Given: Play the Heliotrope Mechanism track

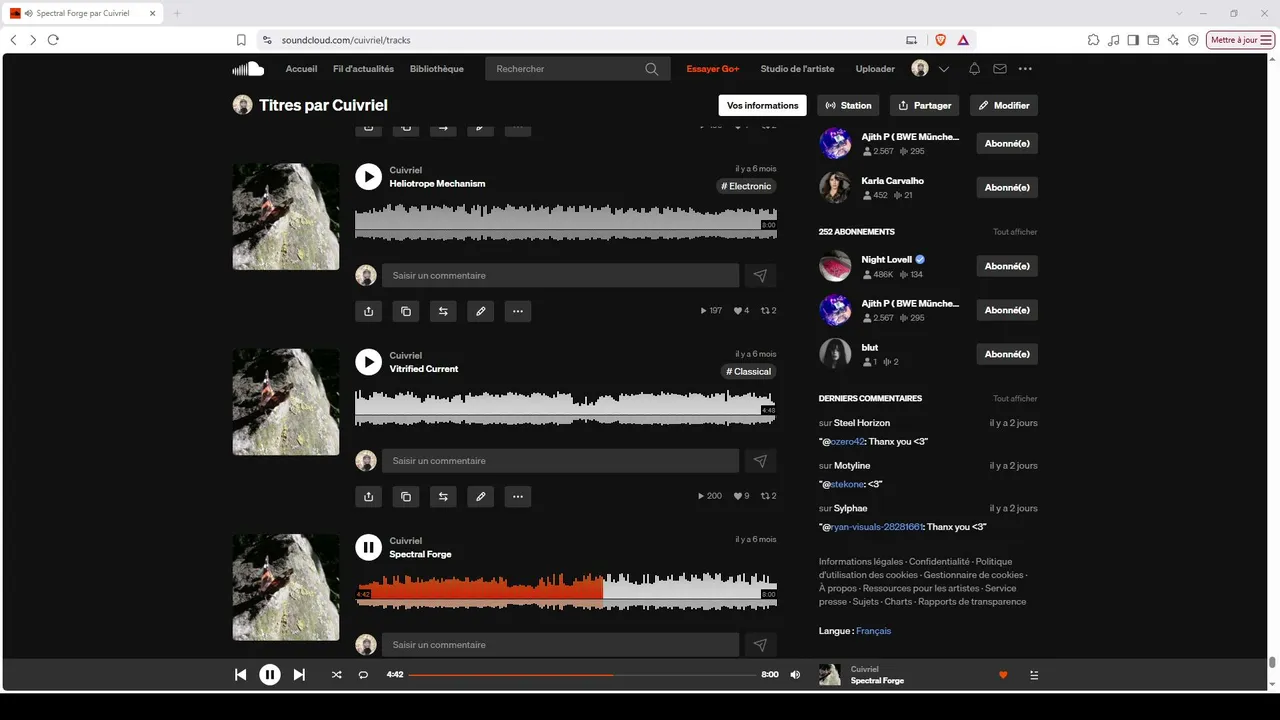Looking at the screenshot, I should click(368, 177).
